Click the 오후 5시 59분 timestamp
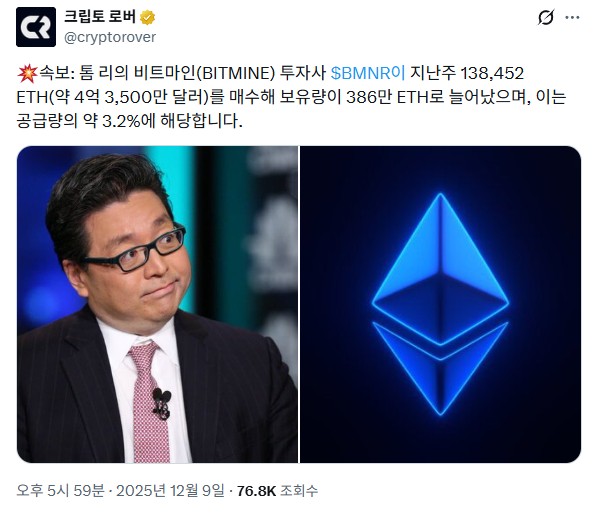 tap(60, 491)
